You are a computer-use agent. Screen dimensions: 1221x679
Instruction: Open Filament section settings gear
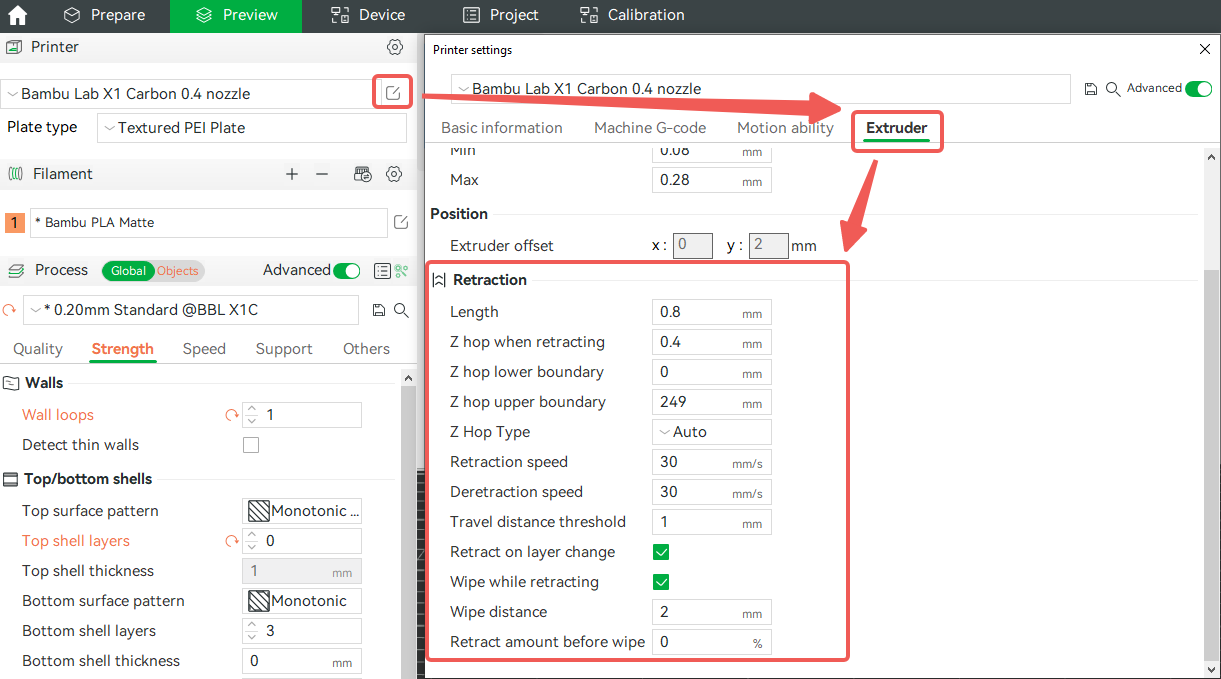click(395, 174)
